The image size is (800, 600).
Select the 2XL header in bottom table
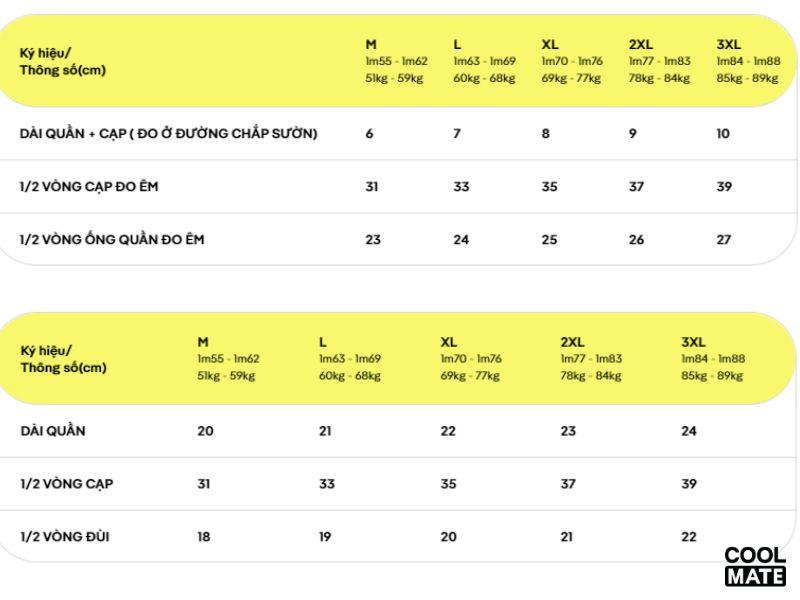[572, 342]
